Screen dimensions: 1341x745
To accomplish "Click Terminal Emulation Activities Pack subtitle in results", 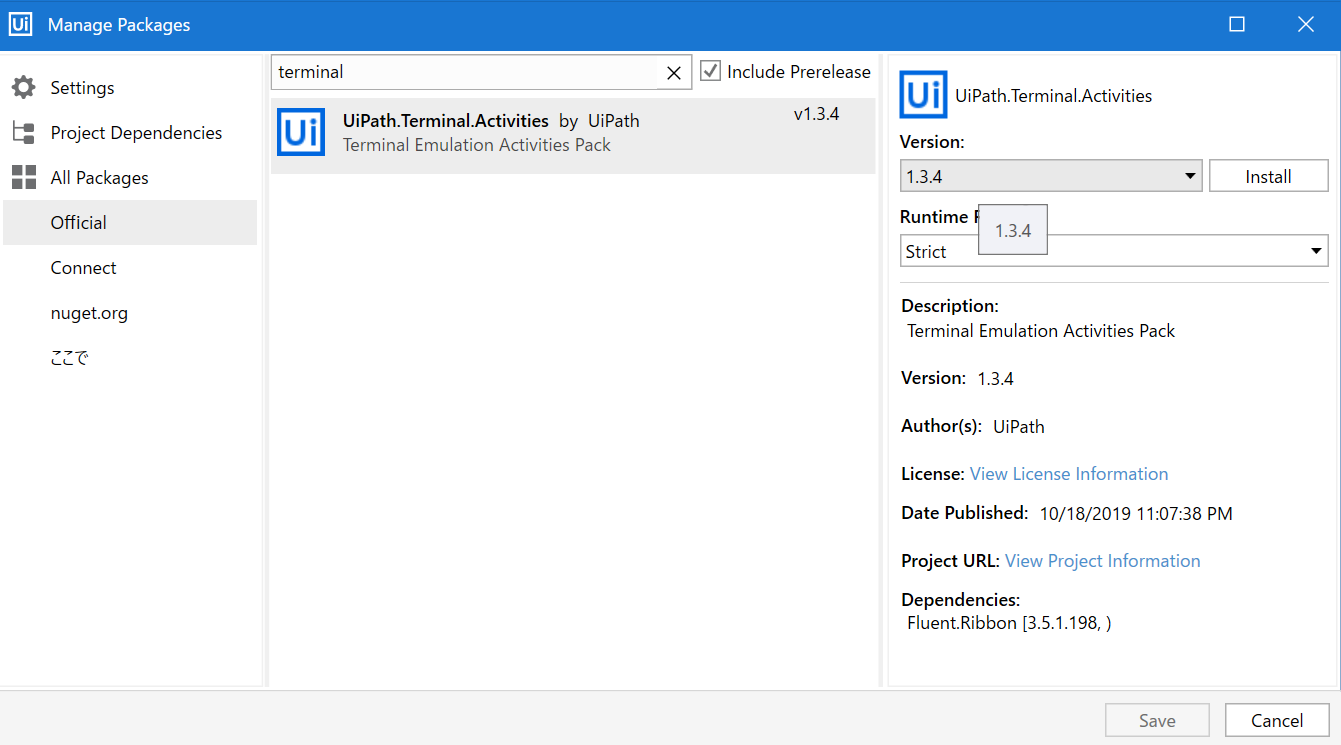I will point(477,145).
